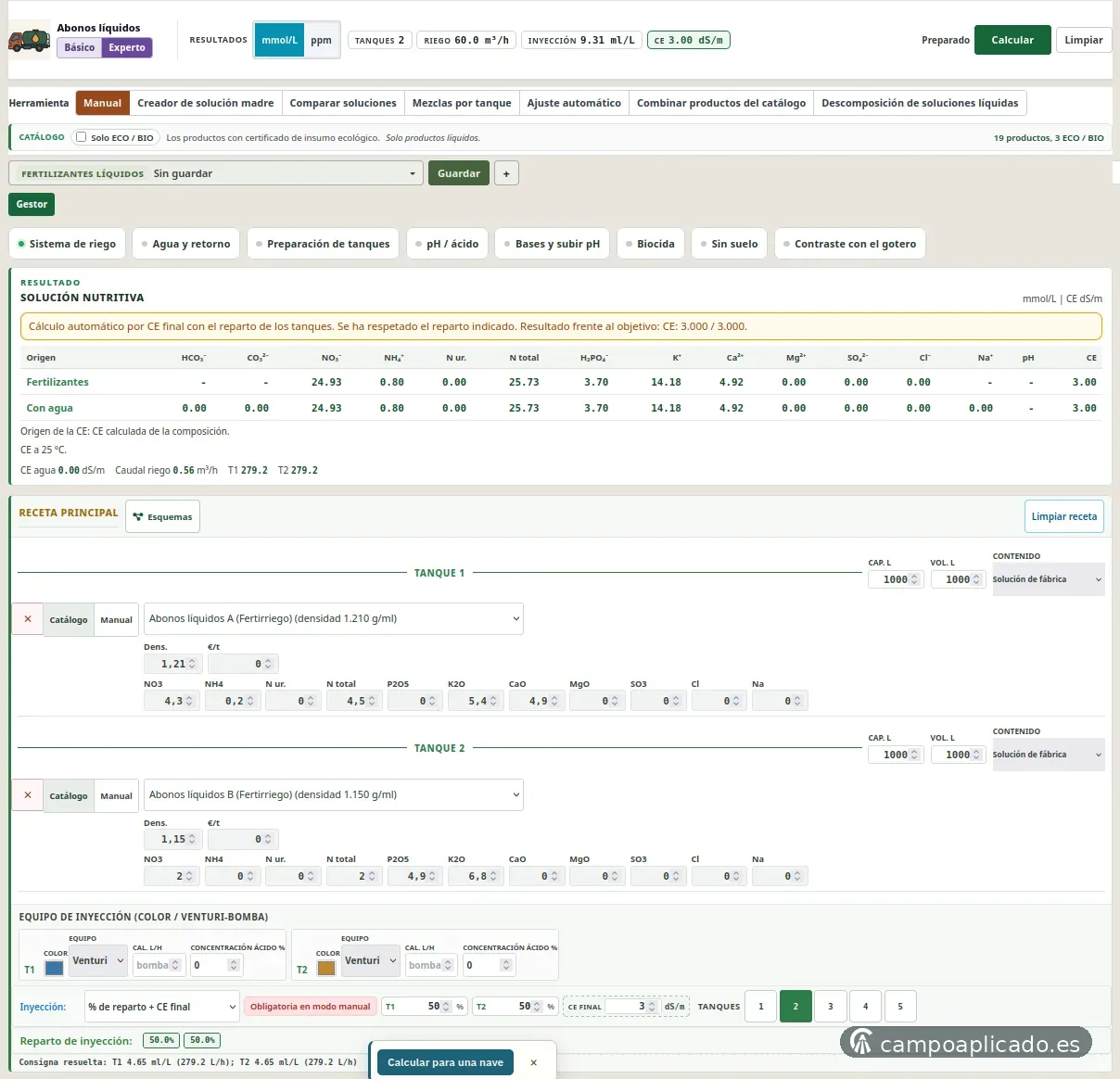Select the Agua y retorno section
This screenshot has height=1079, width=1120.
click(185, 244)
